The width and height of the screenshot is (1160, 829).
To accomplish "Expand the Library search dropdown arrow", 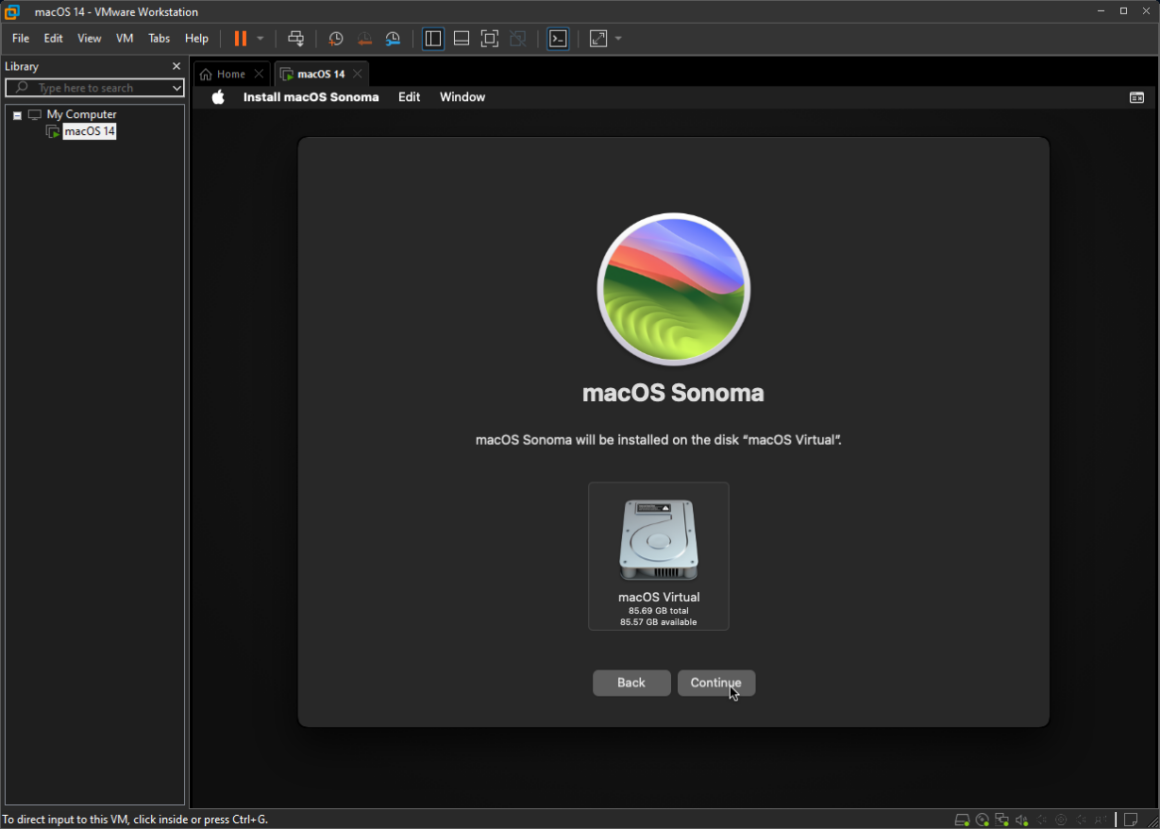I will (176, 88).
